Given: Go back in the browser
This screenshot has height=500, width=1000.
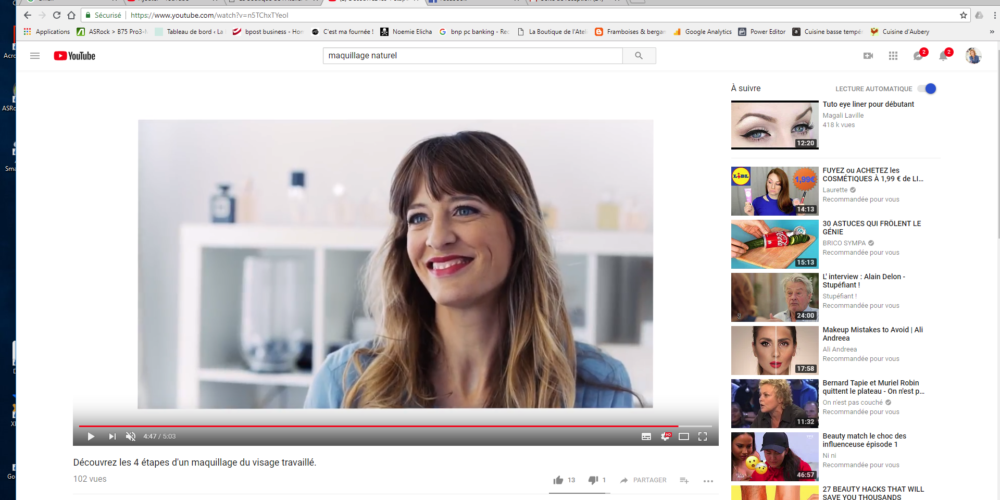Looking at the screenshot, I should [27, 15].
